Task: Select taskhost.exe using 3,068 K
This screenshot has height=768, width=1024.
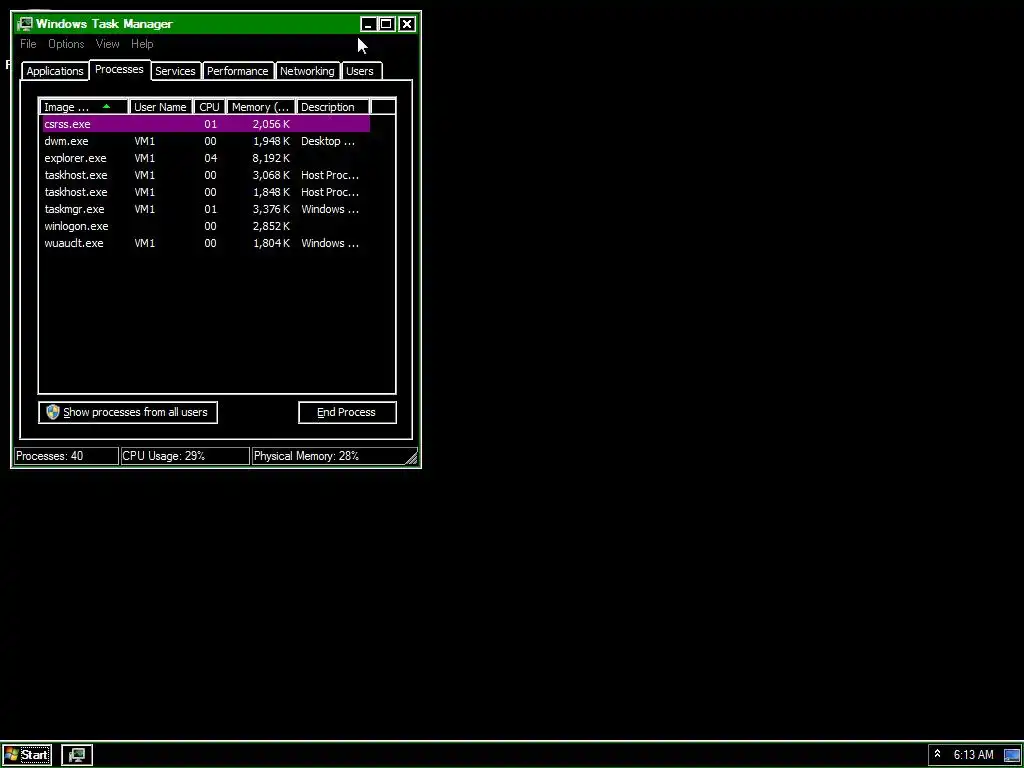Action: [206, 175]
